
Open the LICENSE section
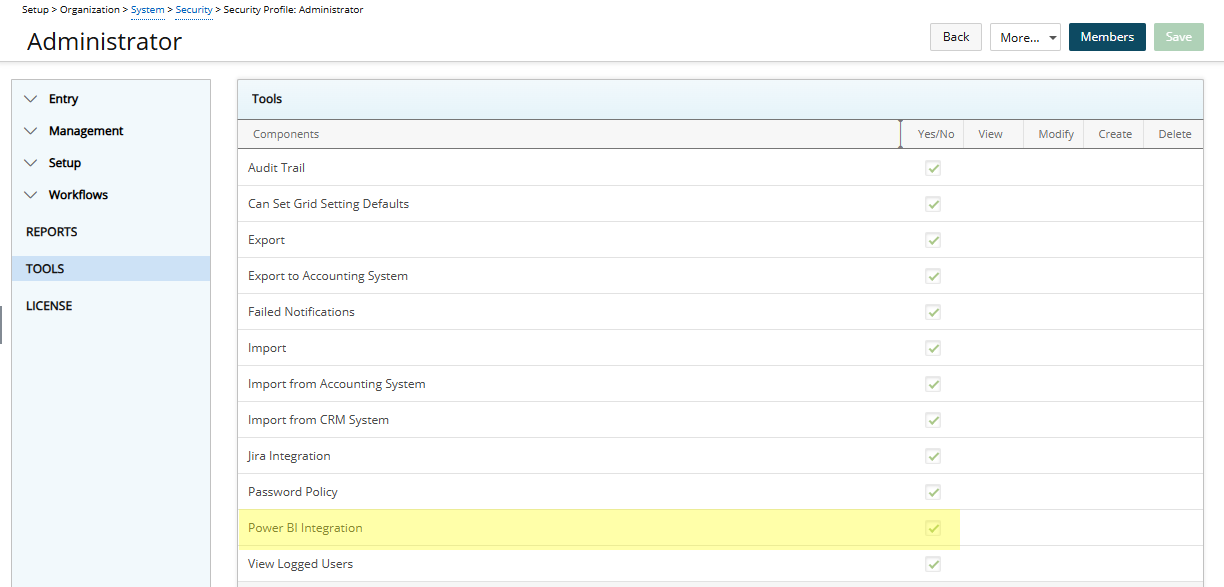(x=49, y=305)
